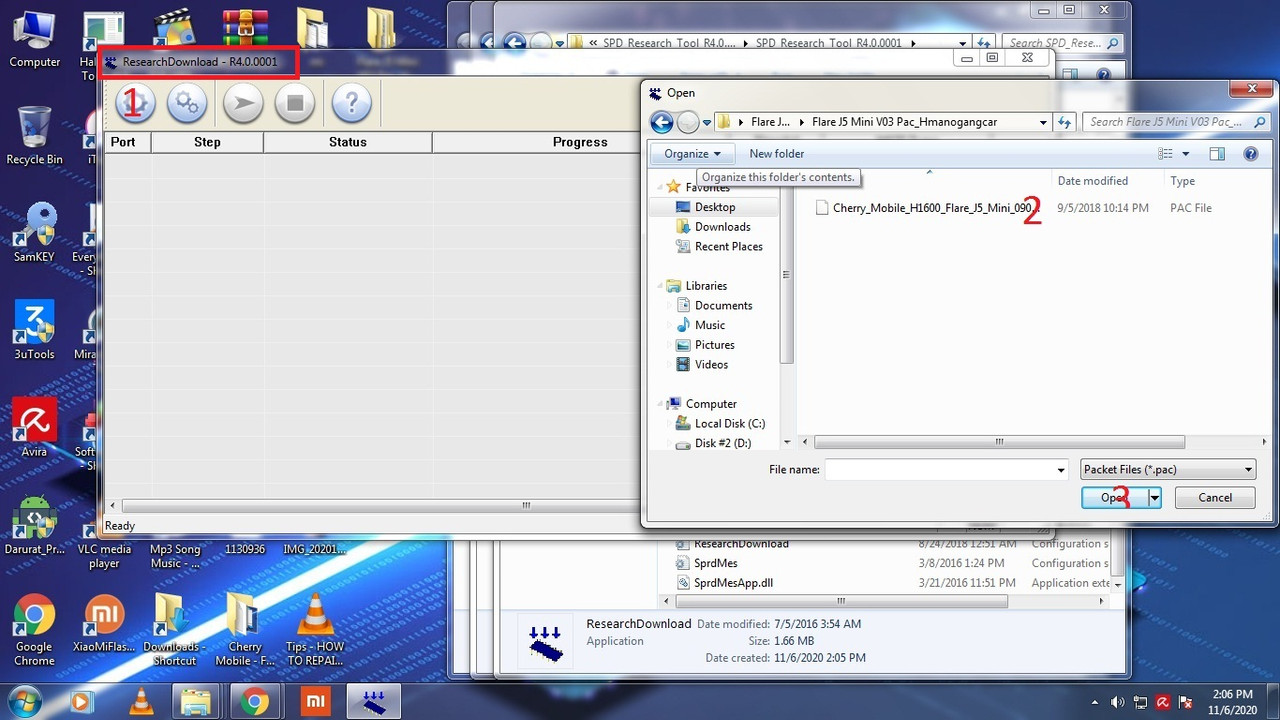Click the Progress column header in ResearchDownload
Viewport: 1280px width, 720px height.
580,142
